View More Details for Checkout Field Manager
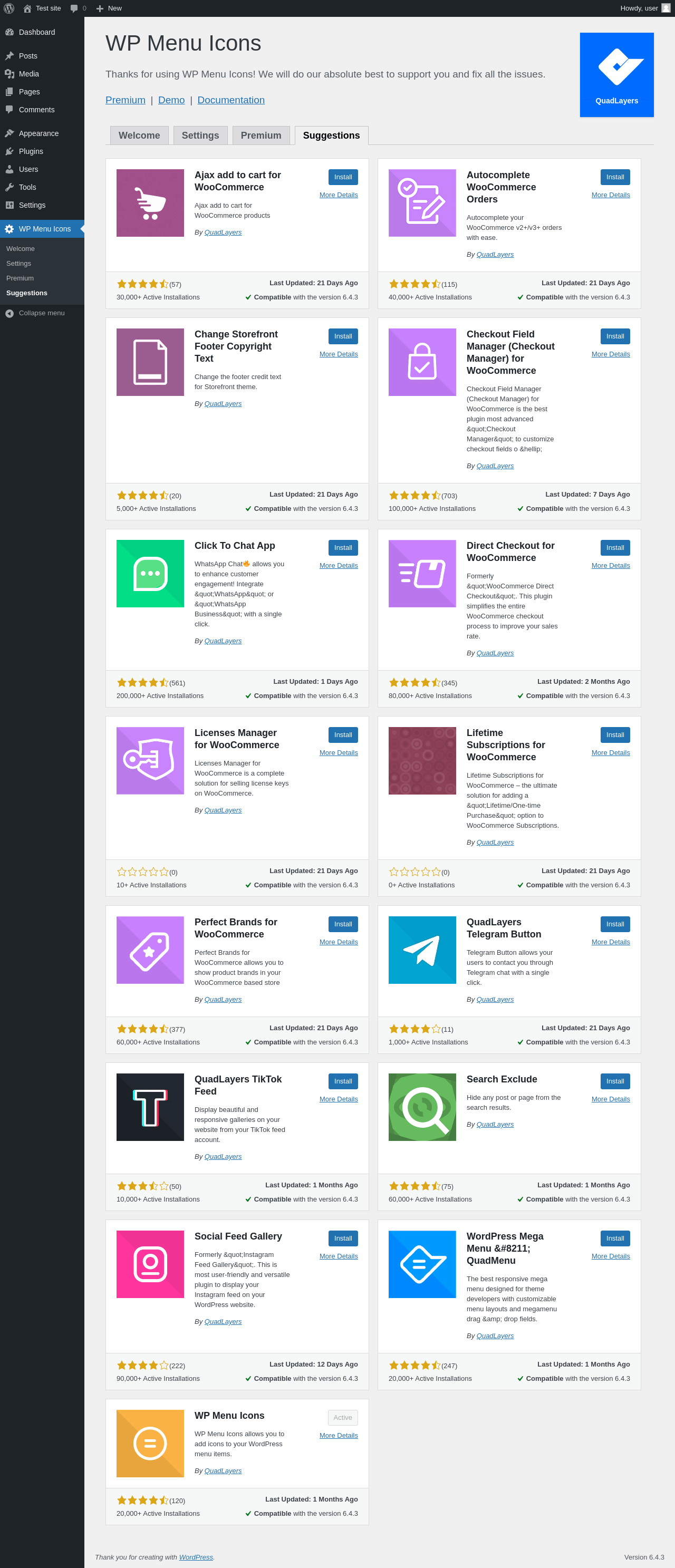Image resolution: width=675 pixels, height=1568 pixels. click(x=611, y=354)
